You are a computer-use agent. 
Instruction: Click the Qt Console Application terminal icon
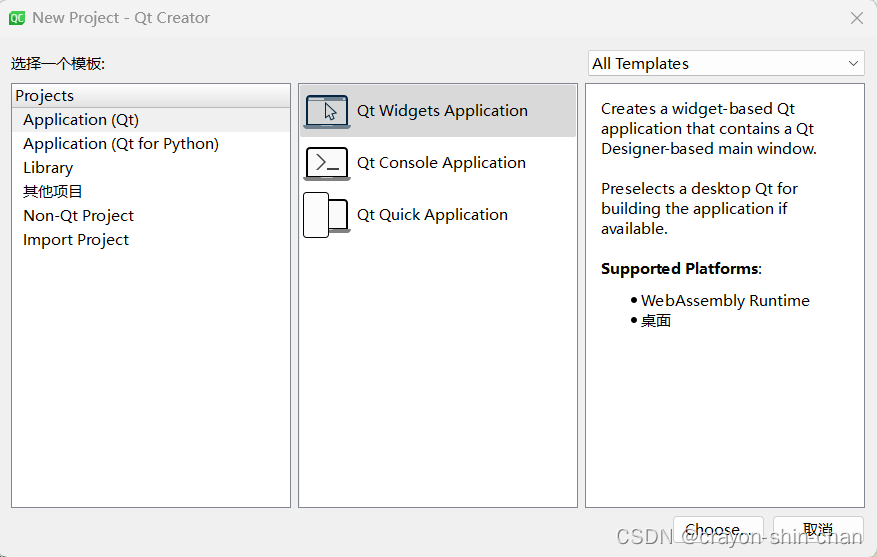(x=326, y=163)
